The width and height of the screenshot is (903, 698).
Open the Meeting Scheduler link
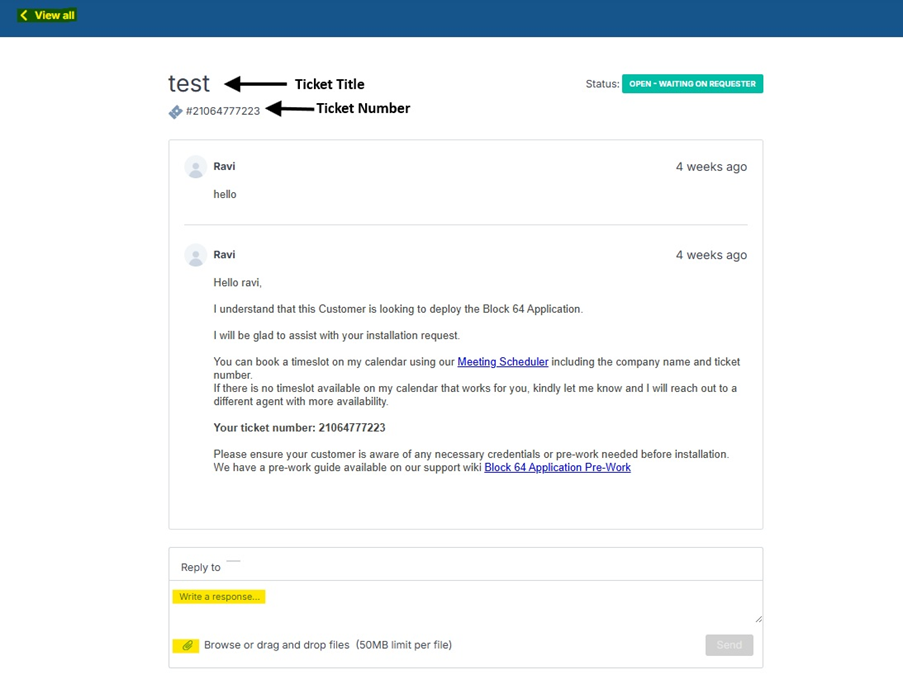(503, 362)
